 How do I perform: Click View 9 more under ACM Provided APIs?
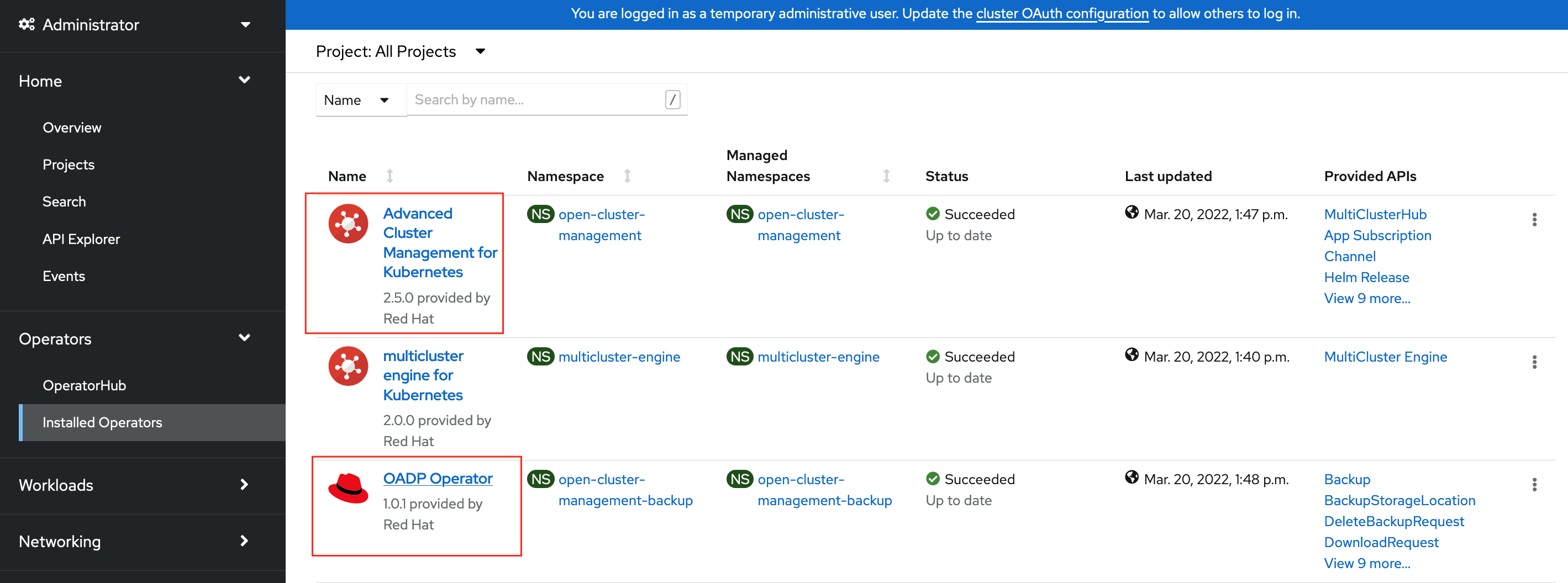pyautogui.click(x=1367, y=298)
